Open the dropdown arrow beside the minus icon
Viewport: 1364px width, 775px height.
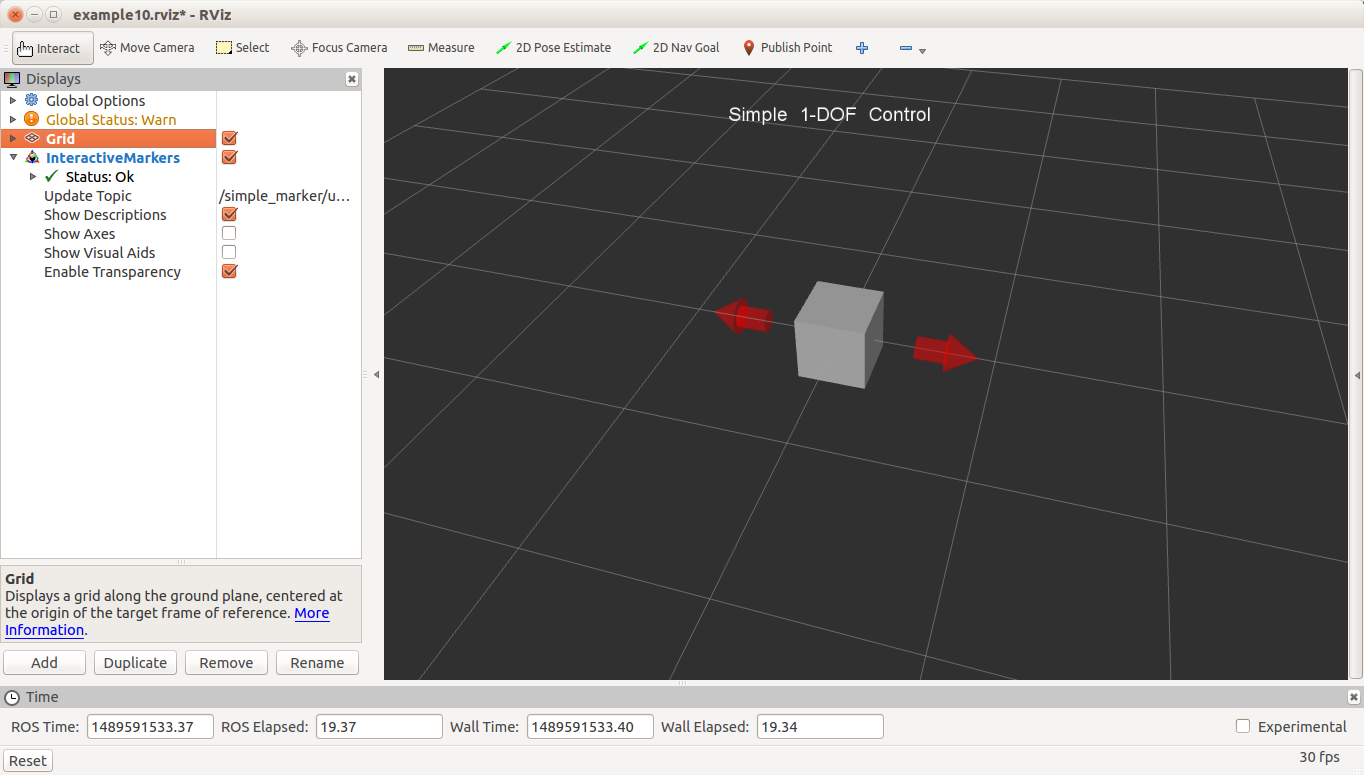click(x=922, y=51)
